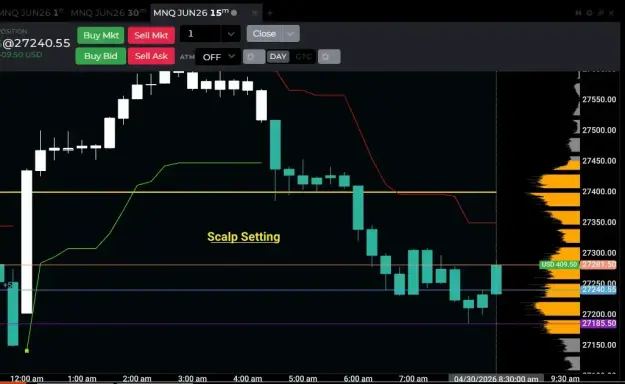The height and width of the screenshot is (384, 625).
Task: Select GTC time-in-force
Action: tap(303, 57)
